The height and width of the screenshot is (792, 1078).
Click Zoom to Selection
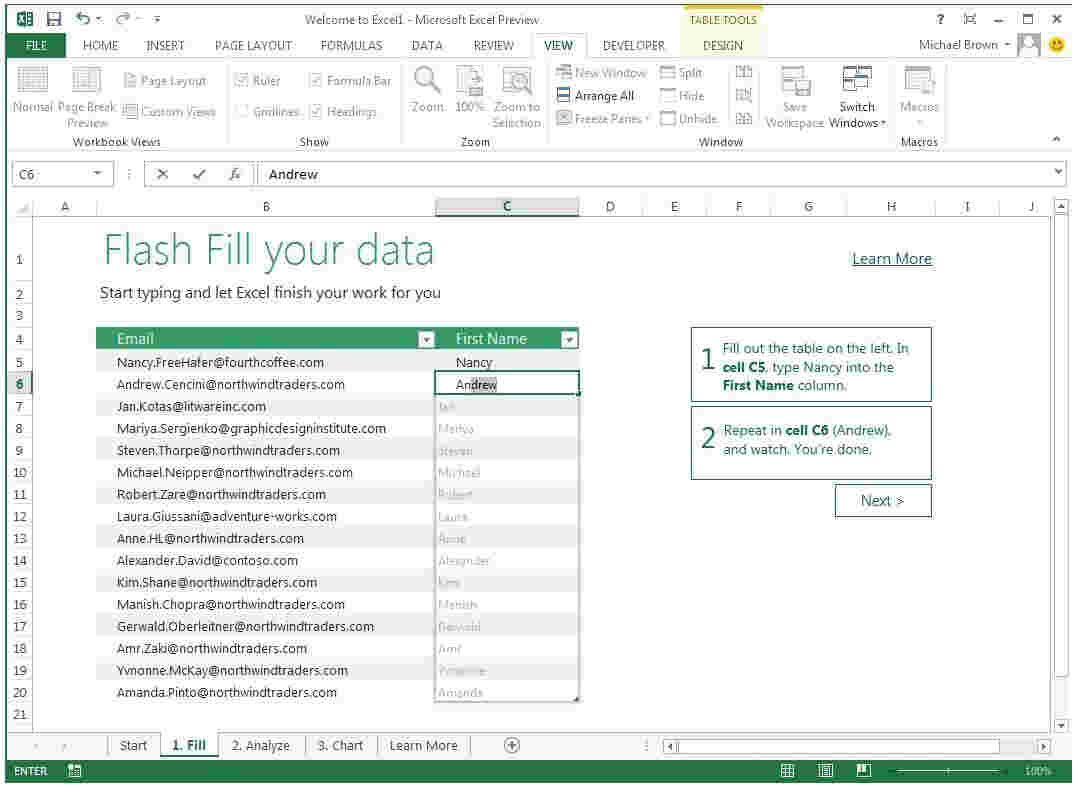coord(517,97)
